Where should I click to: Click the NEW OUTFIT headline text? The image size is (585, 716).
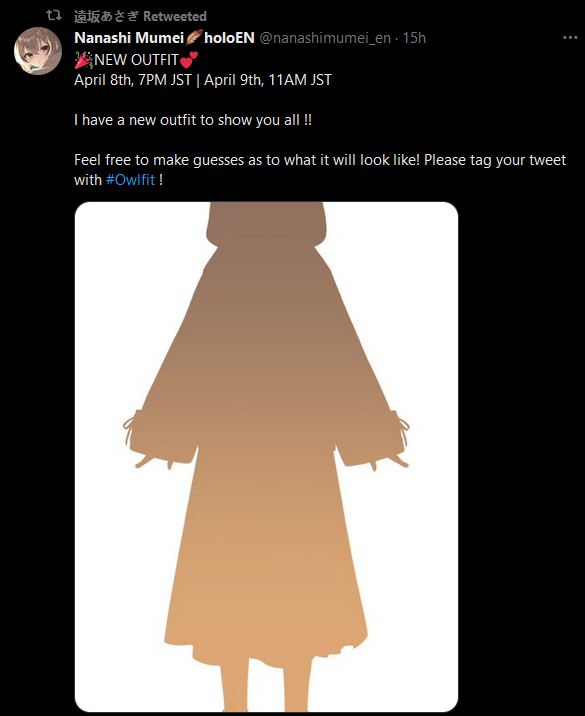pyautogui.click(x=136, y=60)
